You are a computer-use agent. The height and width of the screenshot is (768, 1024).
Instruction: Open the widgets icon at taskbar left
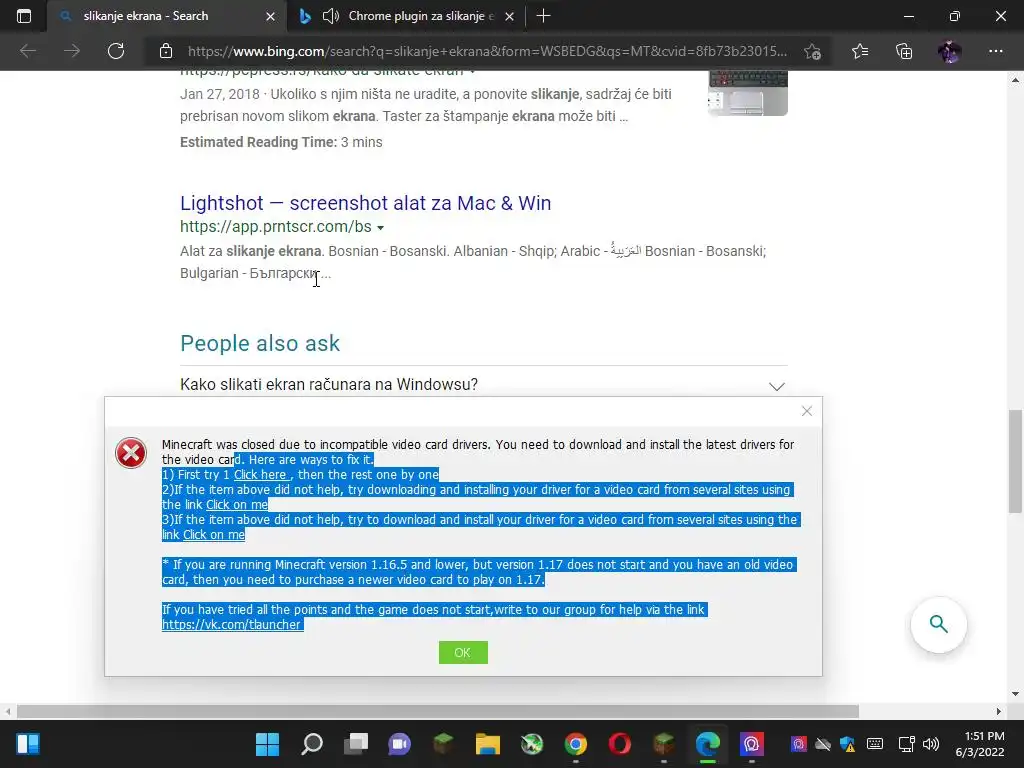(x=28, y=744)
